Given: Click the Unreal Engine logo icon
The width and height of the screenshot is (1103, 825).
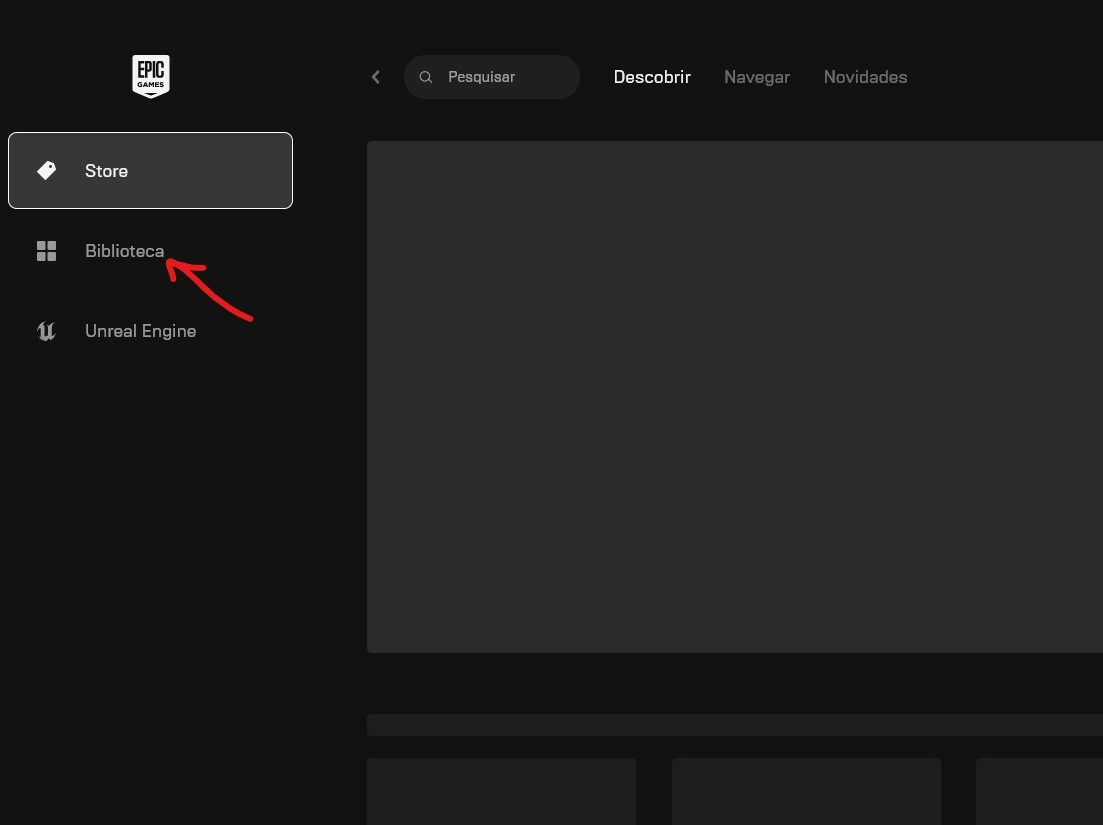Looking at the screenshot, I should click(x=46, y=331).
